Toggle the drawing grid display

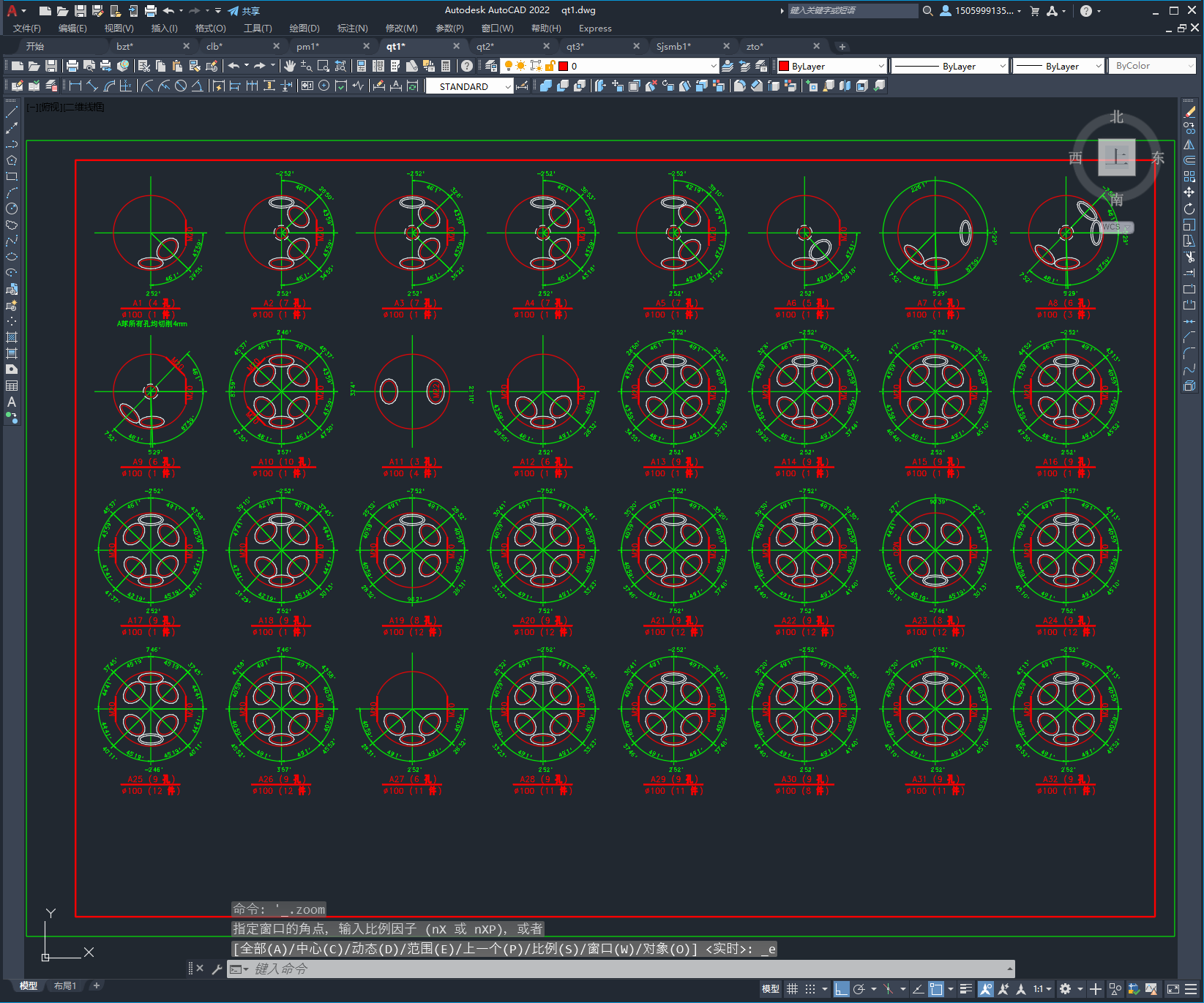pos(793,989)
